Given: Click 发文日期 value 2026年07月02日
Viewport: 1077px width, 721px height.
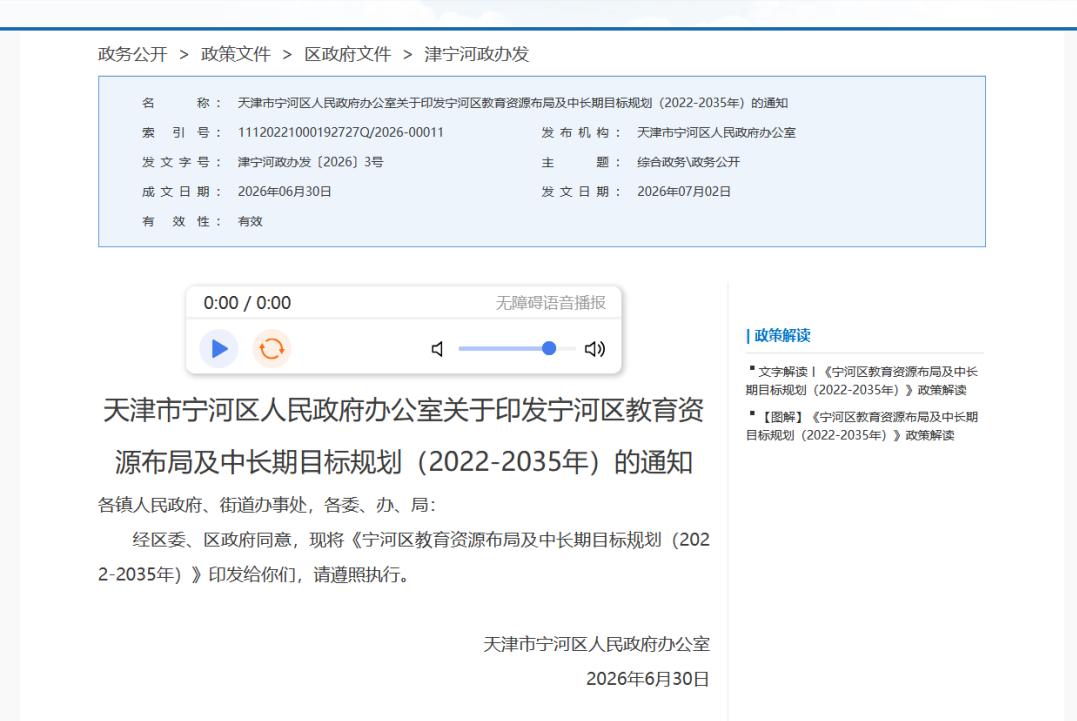Looking at the screenshot, I should pos(683,192).
